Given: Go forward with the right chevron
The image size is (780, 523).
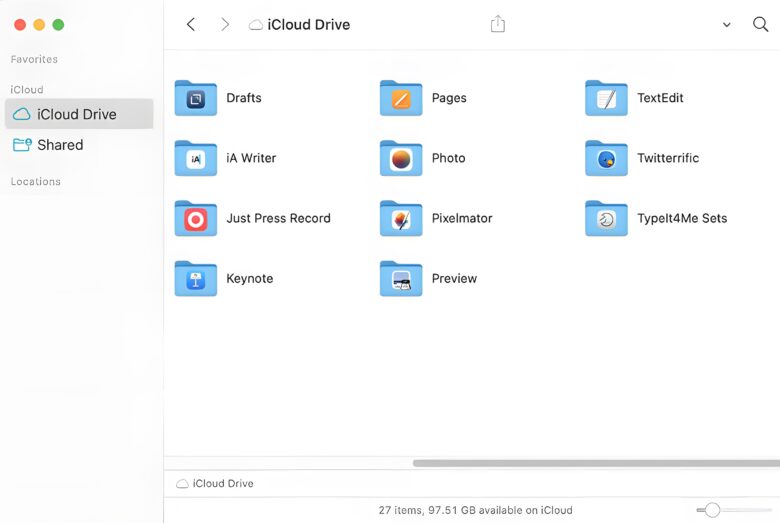Looking at the screenshot, I should [x=225, y=24].
